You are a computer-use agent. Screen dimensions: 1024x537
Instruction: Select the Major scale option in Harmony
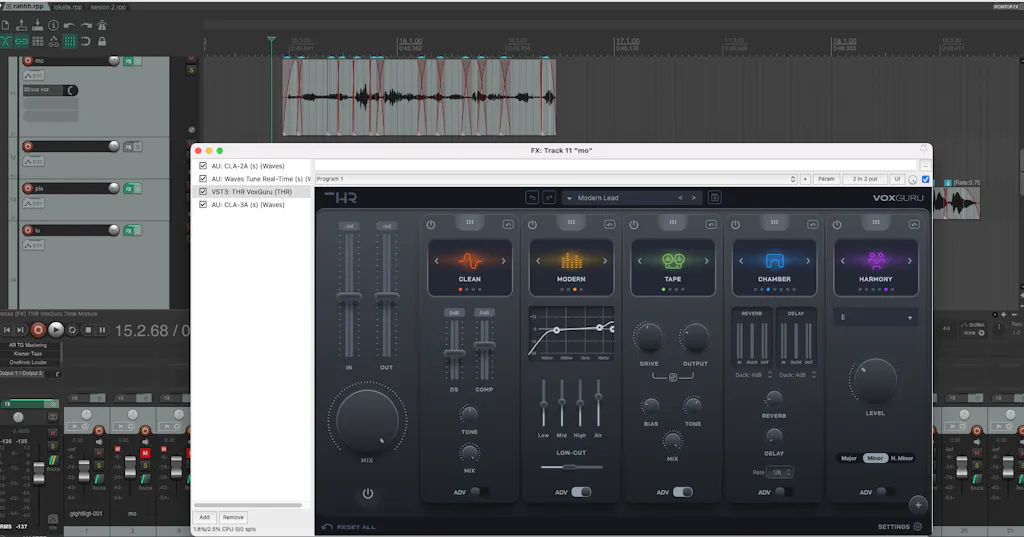(x=848, y=458)
